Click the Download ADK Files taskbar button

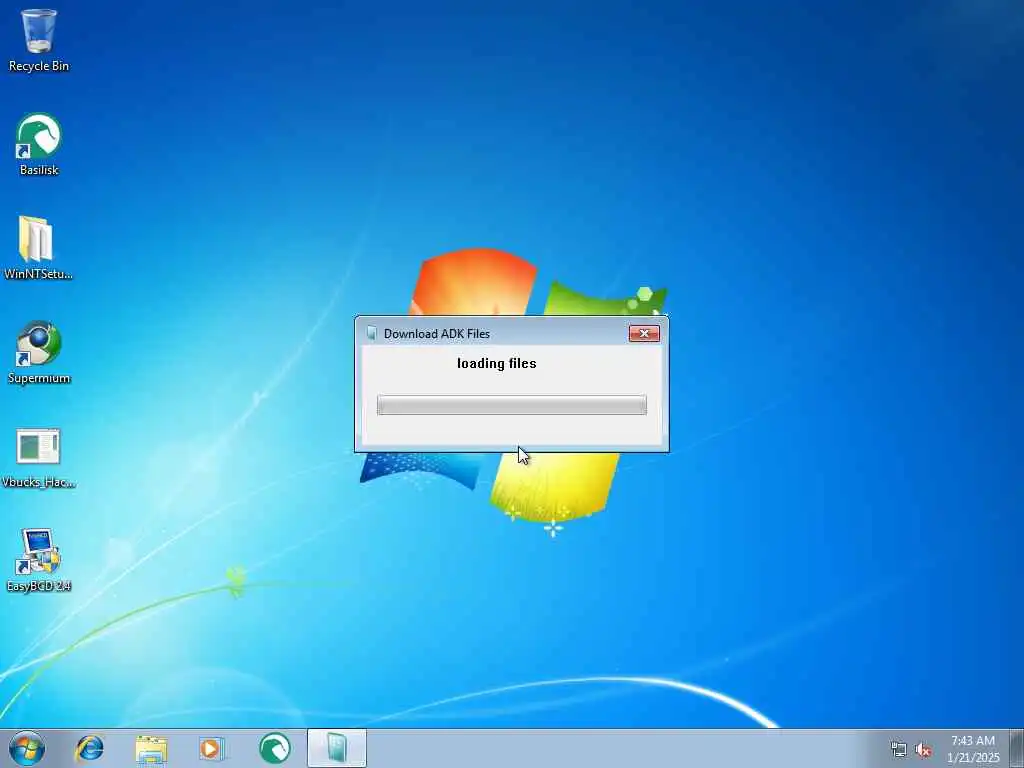(337, 748)
